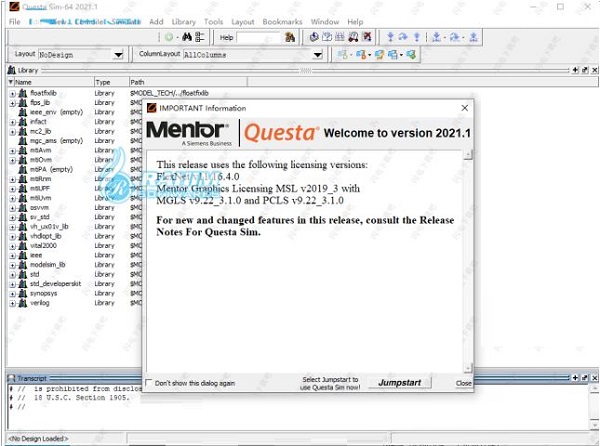Open the Help menu in the menu bar
Screen dimensions: 600x446
click(x=355, y=22)
